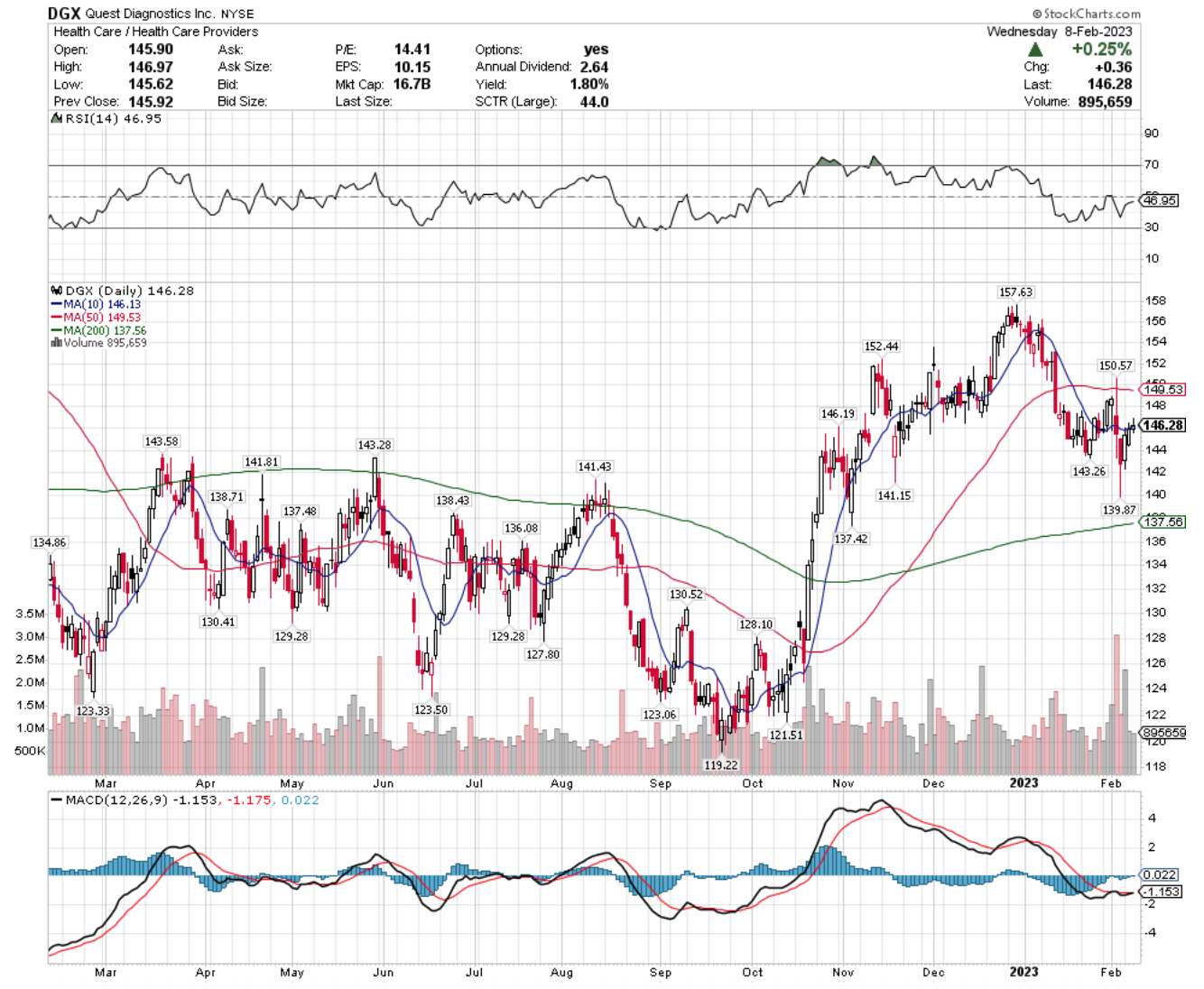1204x989 pixels.
Task: Click the SCTR (Large) value 44.0
Action: [x=594, y=102]
